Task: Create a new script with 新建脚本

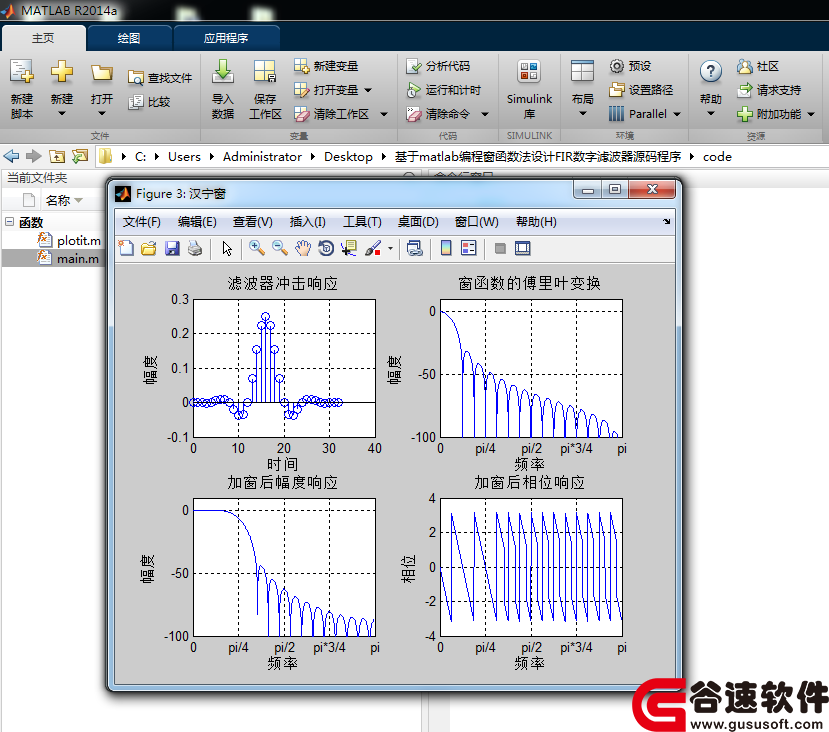Action: [22, 89]
